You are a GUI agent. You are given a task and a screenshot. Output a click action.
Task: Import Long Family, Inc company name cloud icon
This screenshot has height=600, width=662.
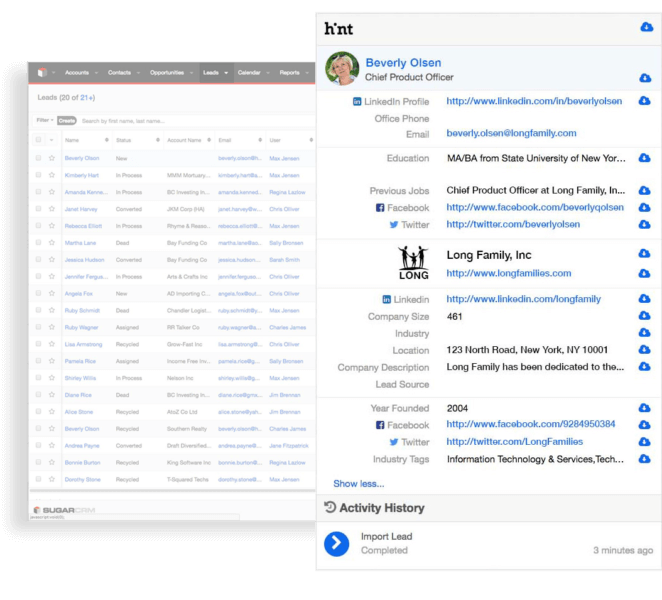tap(644, 253)
